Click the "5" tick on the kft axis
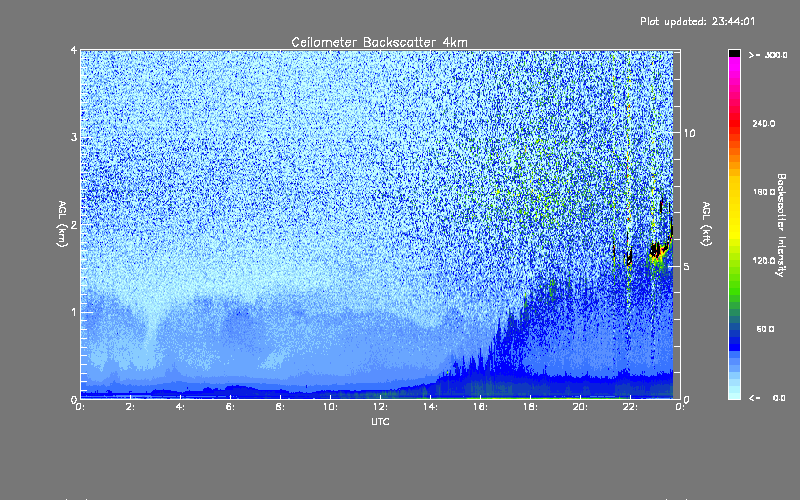Viewport: 800px width, 500px height. tap(687, 266)
